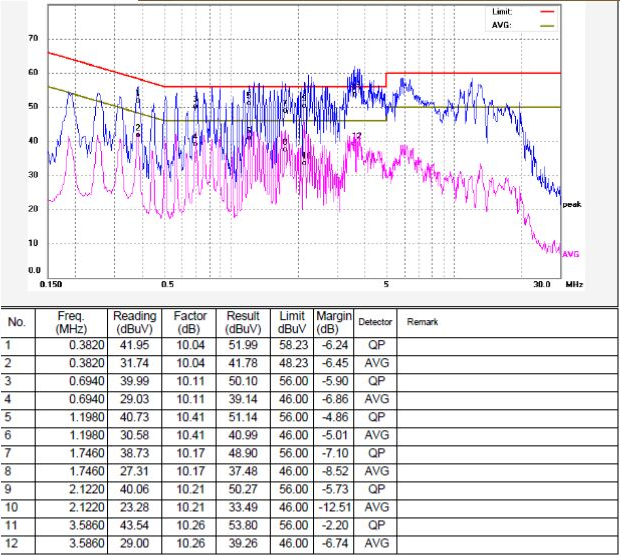Click the 70 level axis label
The width and height of the screenshot is (620, 555).
tap(33, 38)
